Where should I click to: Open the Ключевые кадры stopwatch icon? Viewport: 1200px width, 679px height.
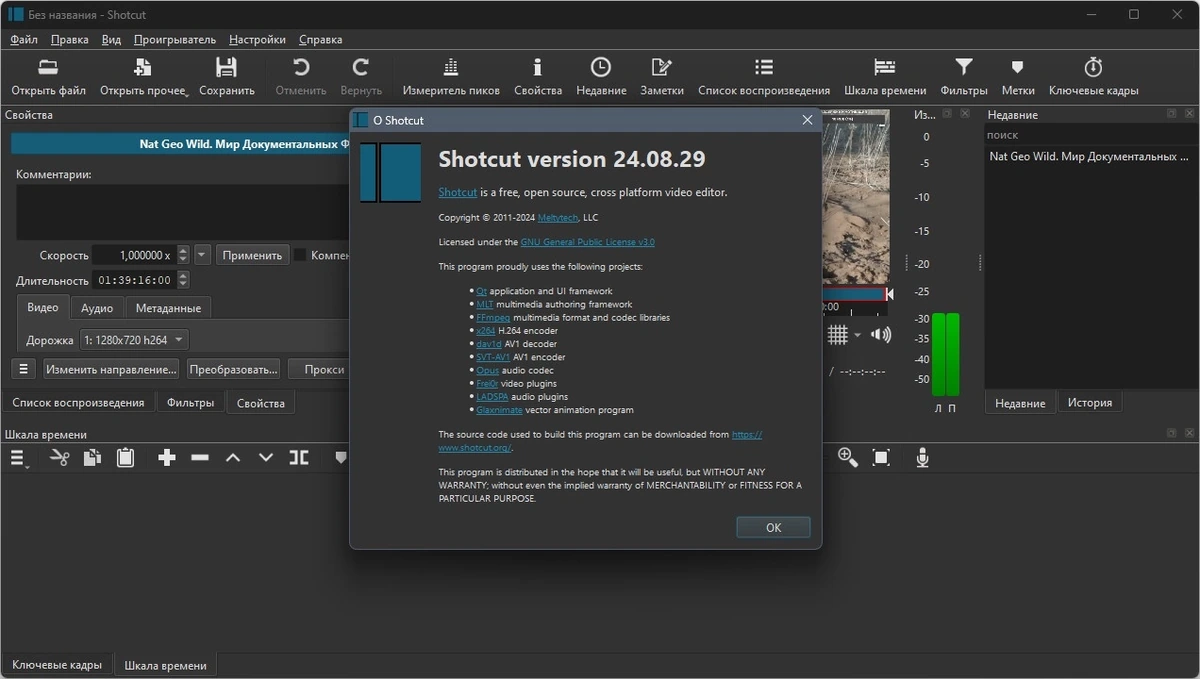pos(1093,68)
